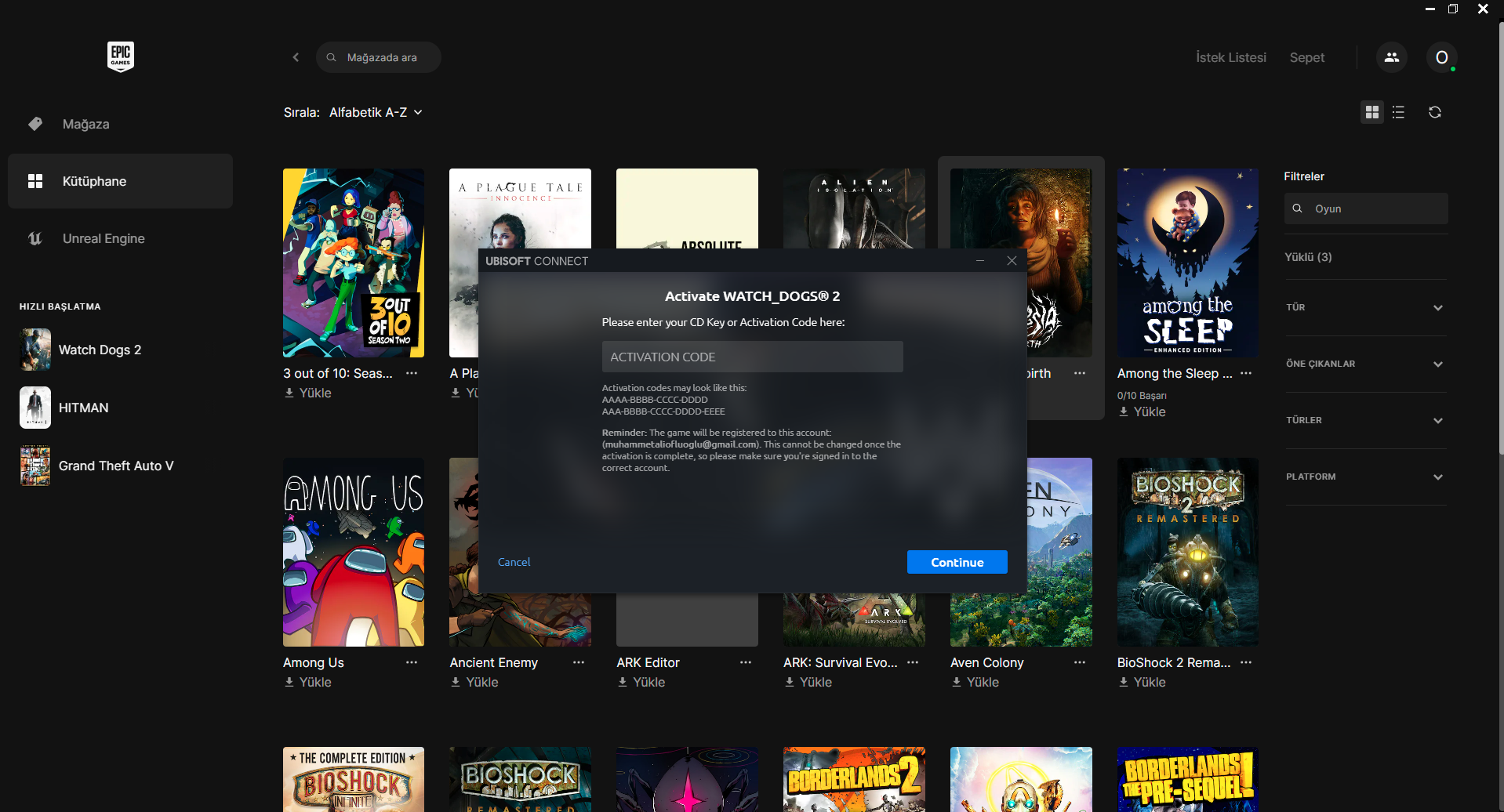This screenshot has height=812, width=1504.
Task: Open the Sepet cart
Action: tap(1307, 57)
